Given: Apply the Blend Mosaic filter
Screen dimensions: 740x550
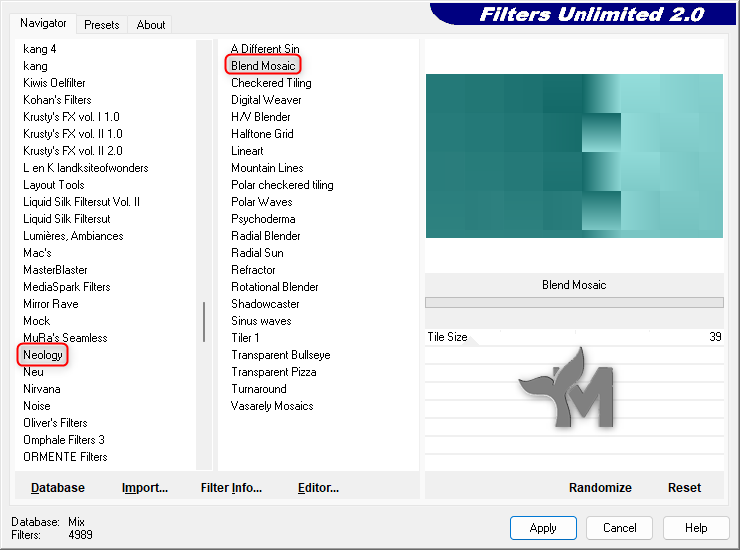Looking at the screenshot, I should pyautogui.click(x=543, y=528).
